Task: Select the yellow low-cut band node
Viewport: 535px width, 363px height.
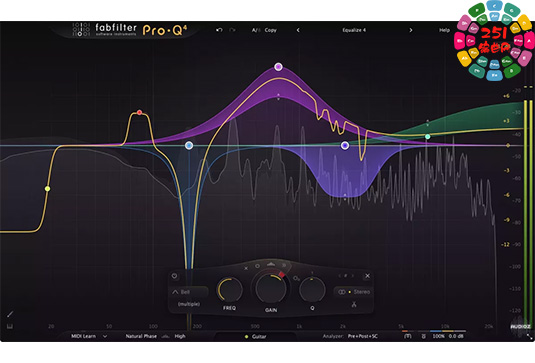Action: pyautogui.click(x=47, y=189)
